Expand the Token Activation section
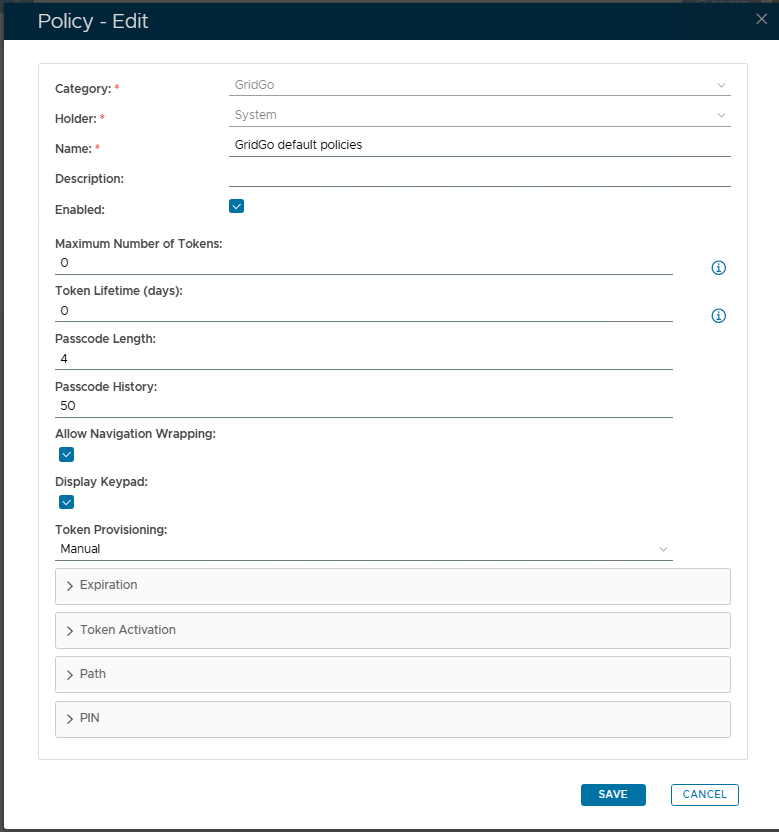This screenshot has height=832, width=779. pos(392,631)
